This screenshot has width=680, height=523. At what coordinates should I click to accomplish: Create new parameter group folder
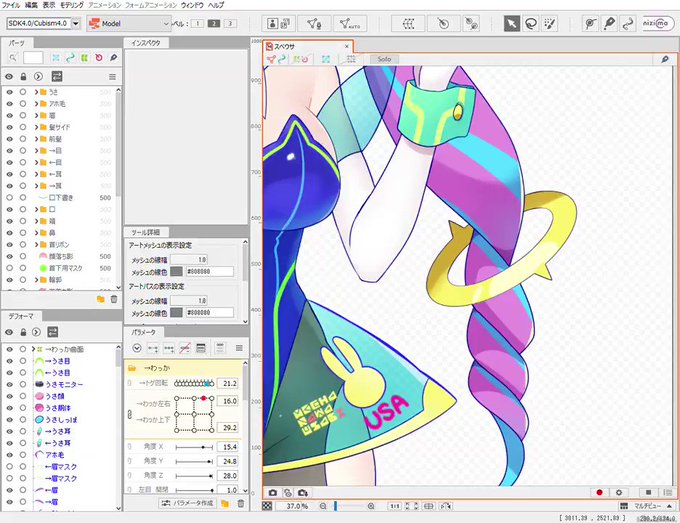225,503
